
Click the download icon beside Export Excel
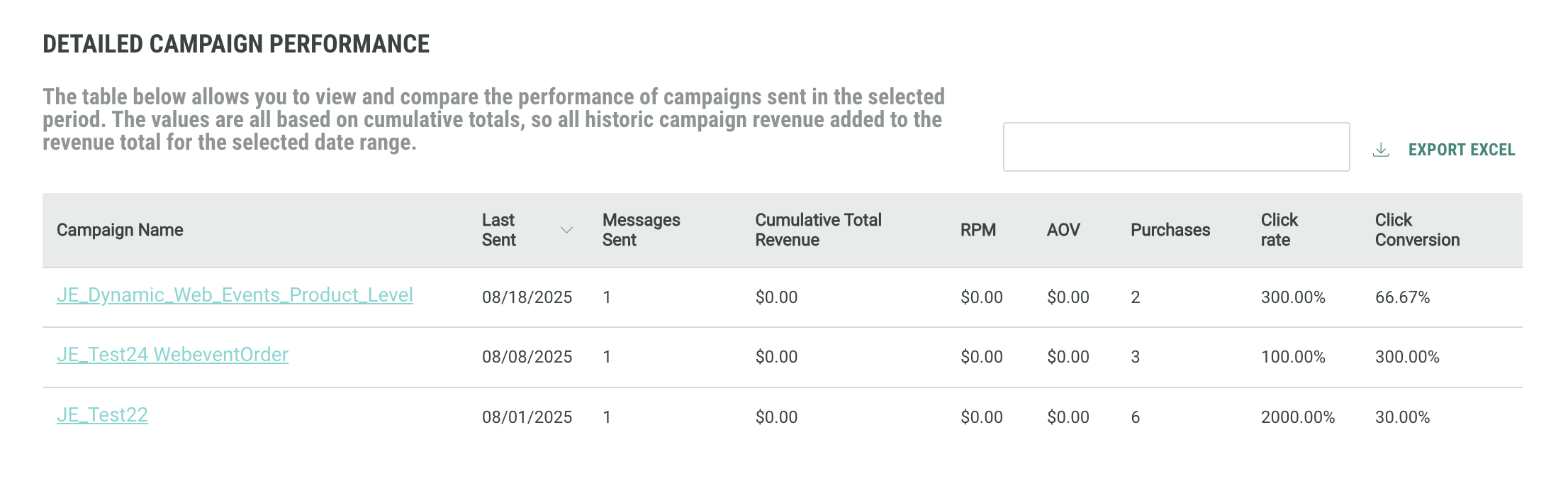pos(1380,150)
